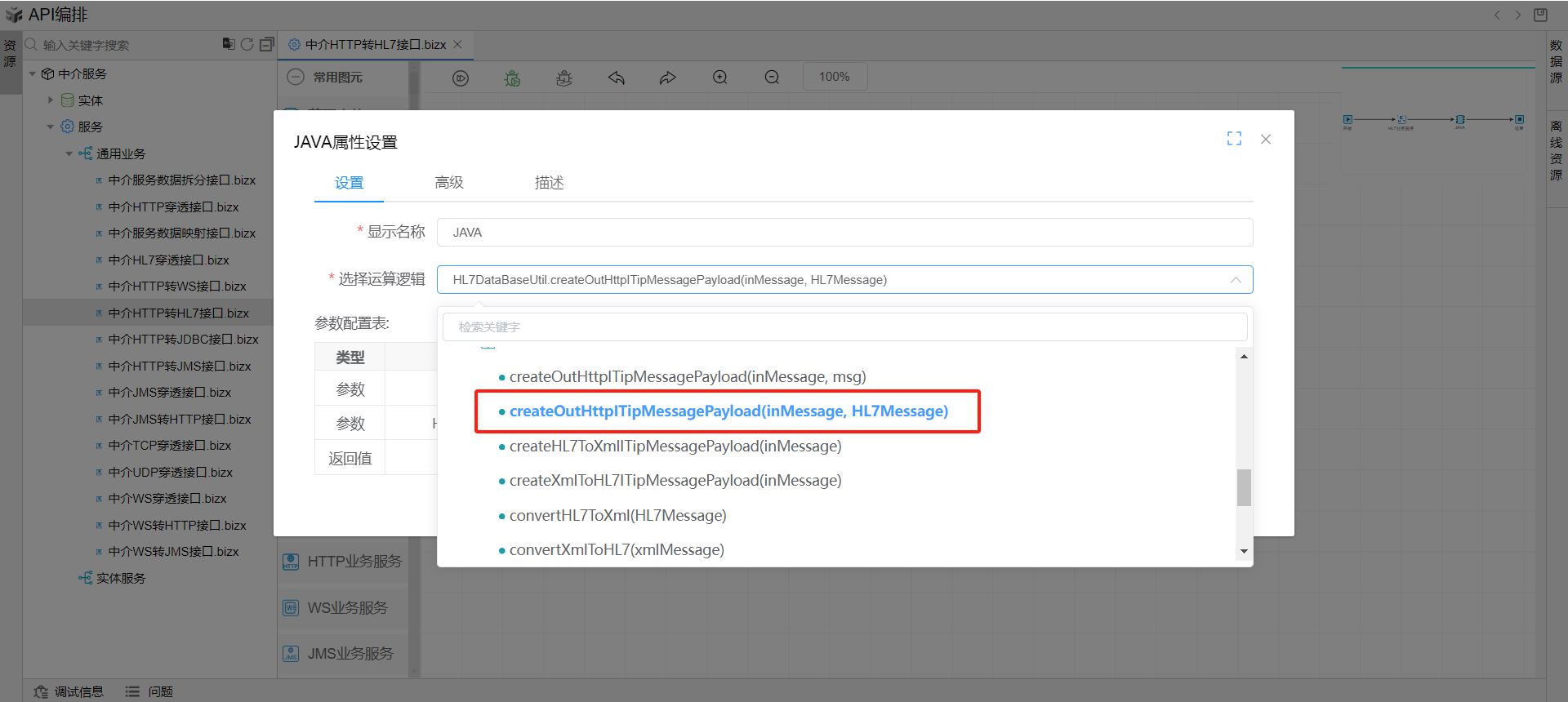Click the 检索关键字 search field
This screenshot has width=1568, height=702.
coord(844,327)
